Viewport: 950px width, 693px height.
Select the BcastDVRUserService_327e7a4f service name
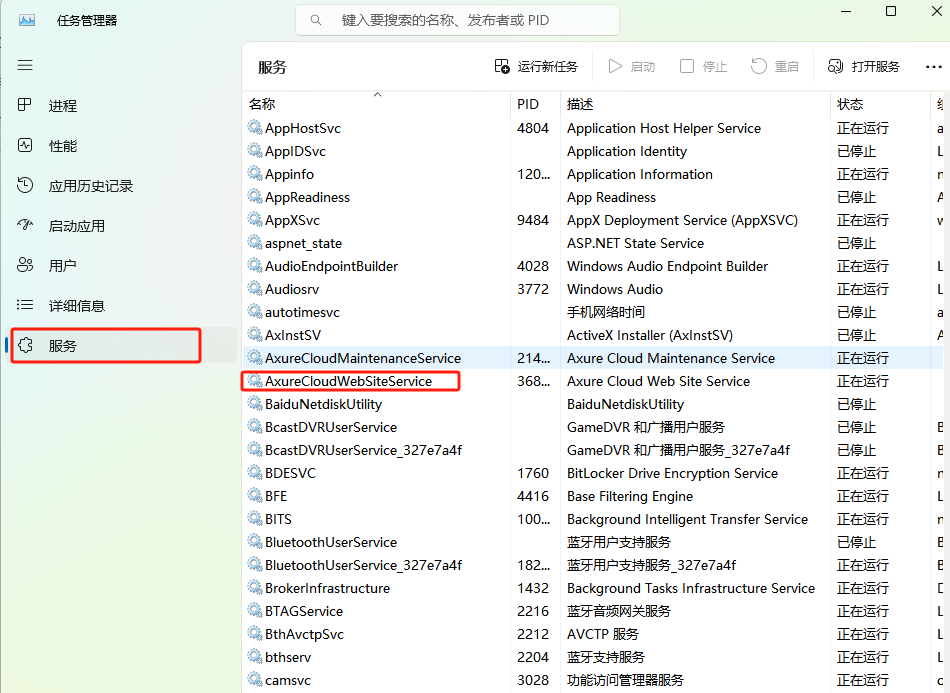click(x=364, y=450)
